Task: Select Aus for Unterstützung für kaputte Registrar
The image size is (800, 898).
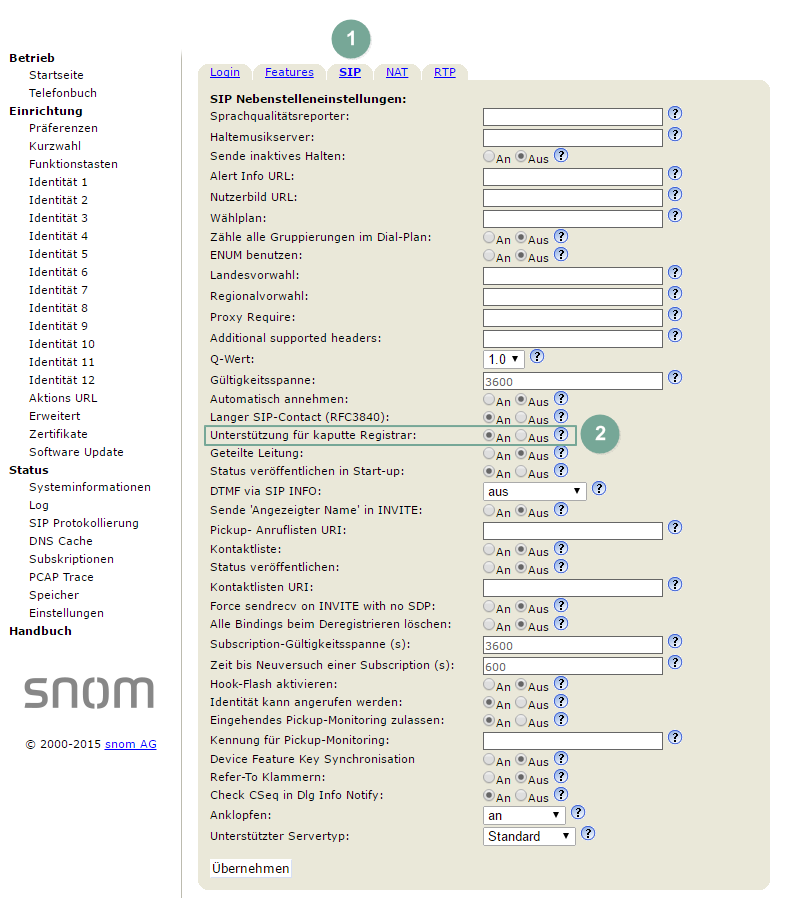Action: [521, 436]
